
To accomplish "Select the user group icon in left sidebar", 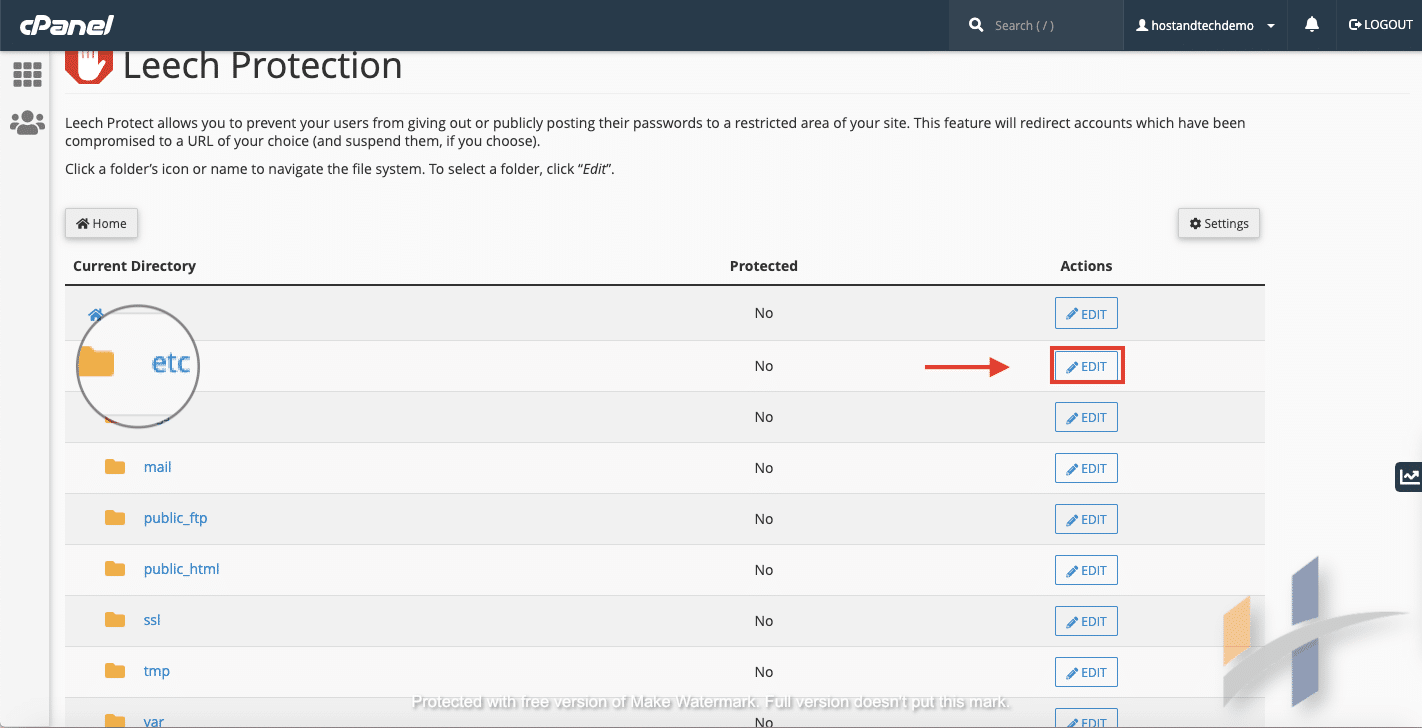I will point(27,122).
